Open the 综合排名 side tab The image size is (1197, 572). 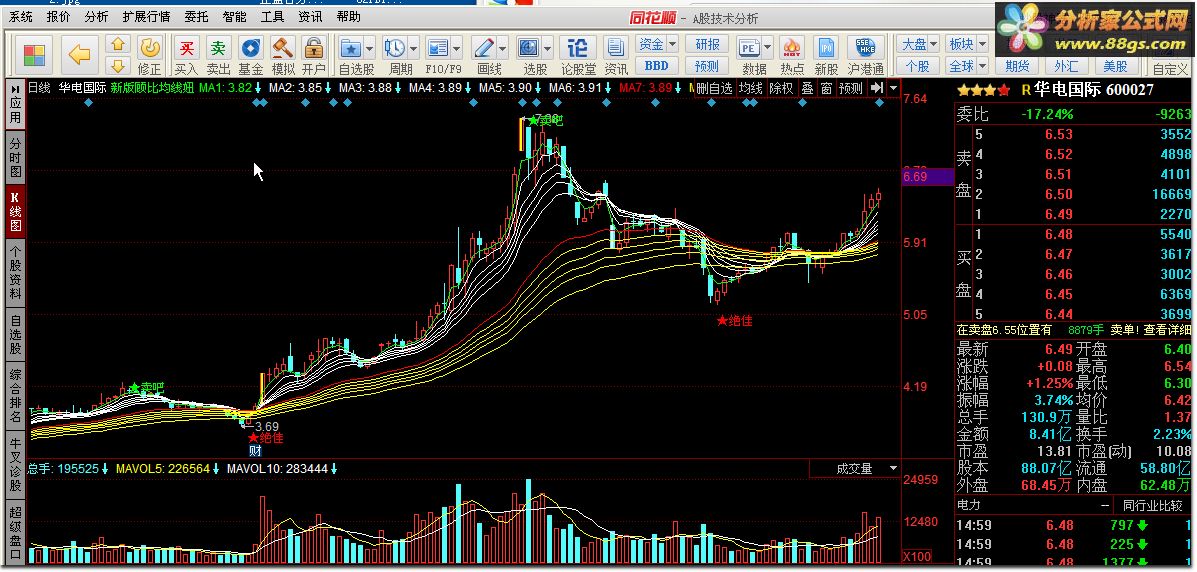click(x=15, y=396)
